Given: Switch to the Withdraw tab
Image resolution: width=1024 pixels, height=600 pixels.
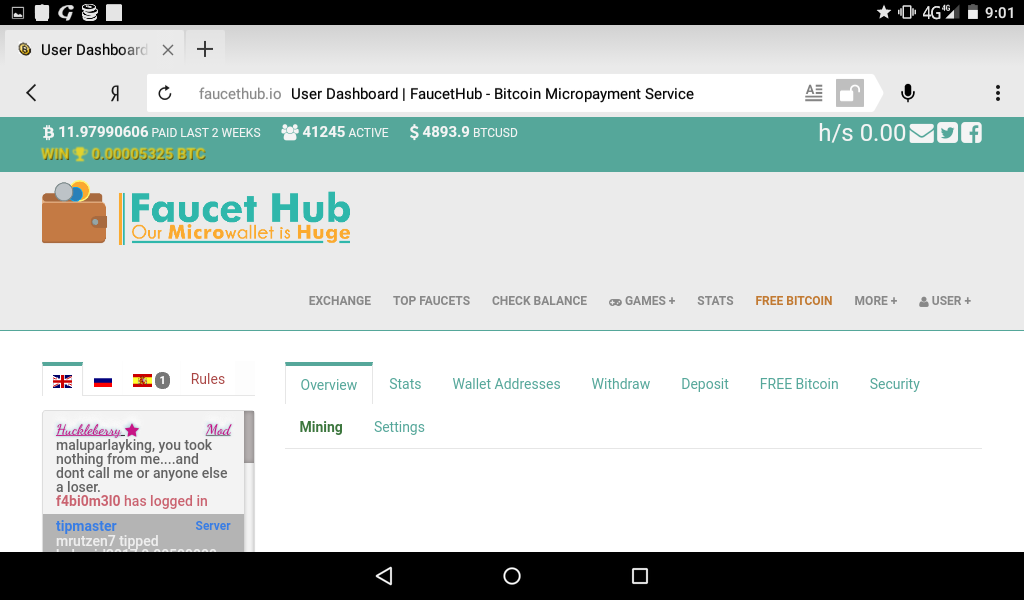Looking at the screenshot, I should pyautogui.click(x=620, y=384).
